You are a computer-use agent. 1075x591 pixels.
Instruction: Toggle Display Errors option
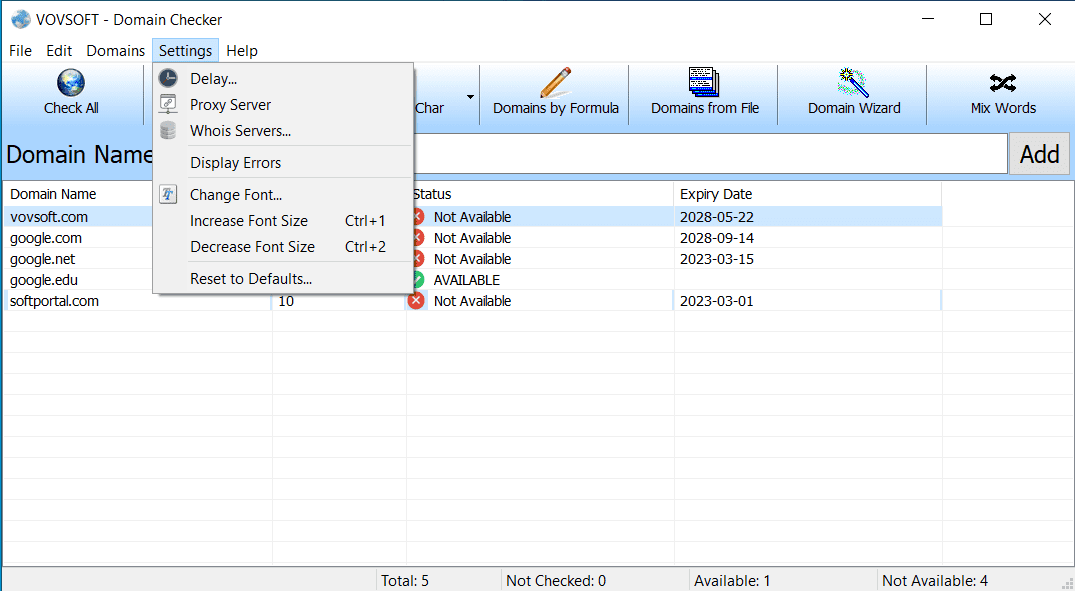(x=283, y=163)
